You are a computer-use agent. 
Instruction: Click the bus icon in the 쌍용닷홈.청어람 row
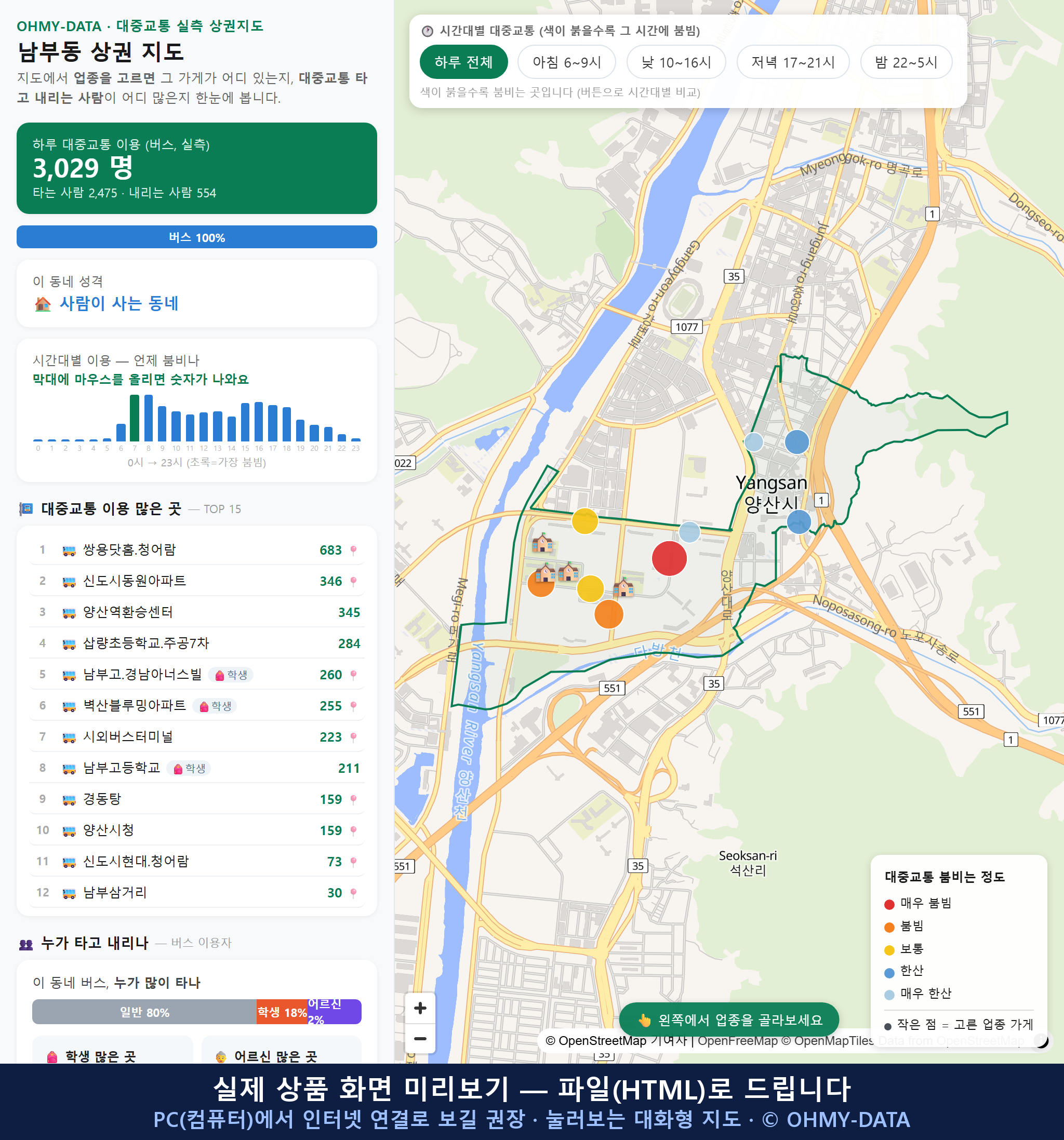click(69, 551)
